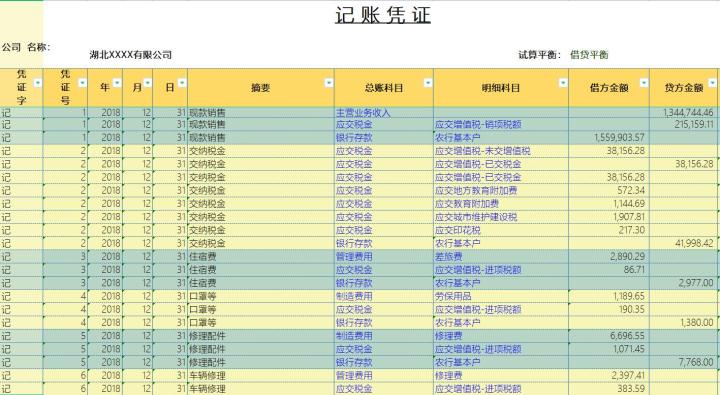Open the 凭证字 column filter dropdown
The width and height of the screenshot is (720, 395).
click(x=38, y=83)
